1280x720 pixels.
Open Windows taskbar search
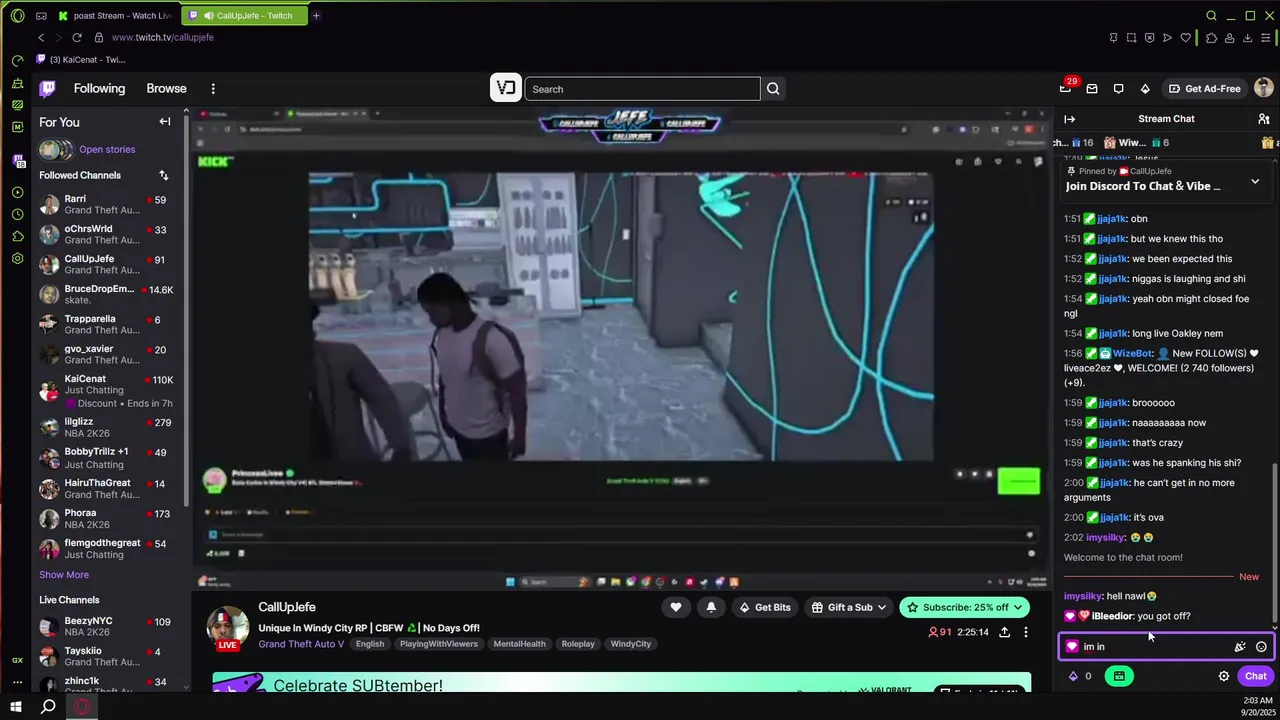(x=48, y=707)
